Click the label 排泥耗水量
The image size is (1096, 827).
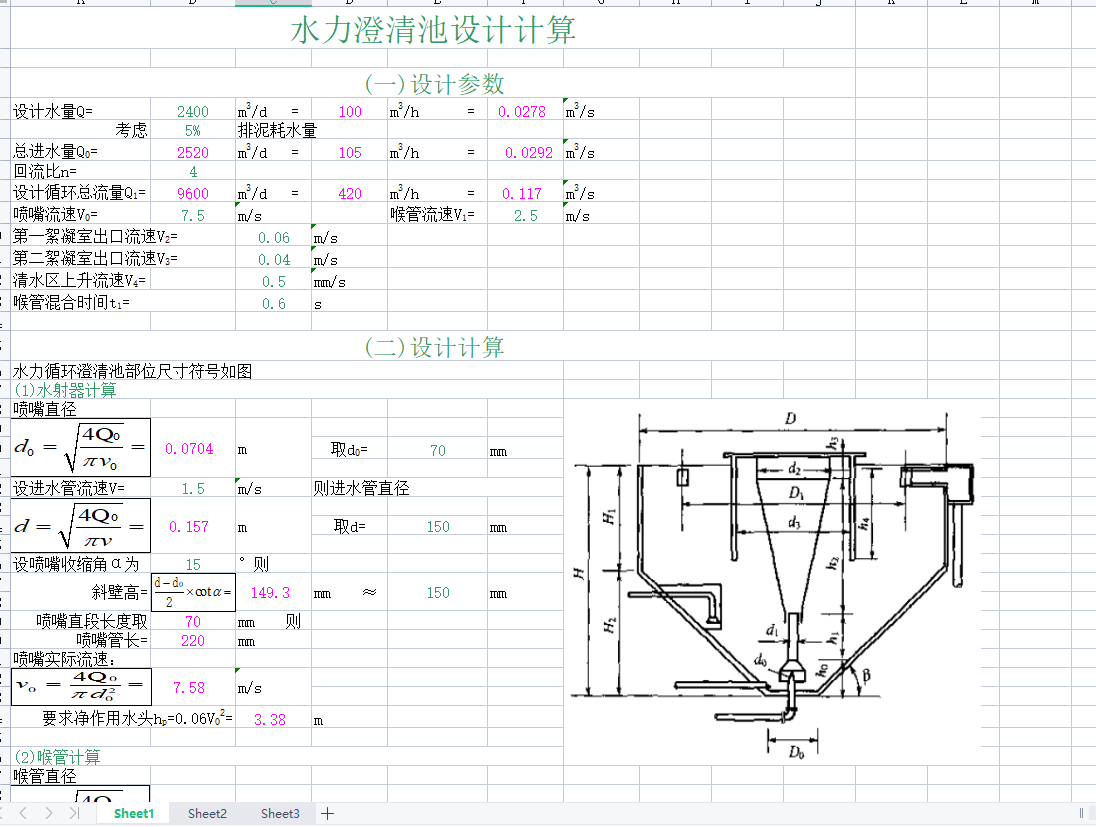pyautogui.click(x=277, y=131)
